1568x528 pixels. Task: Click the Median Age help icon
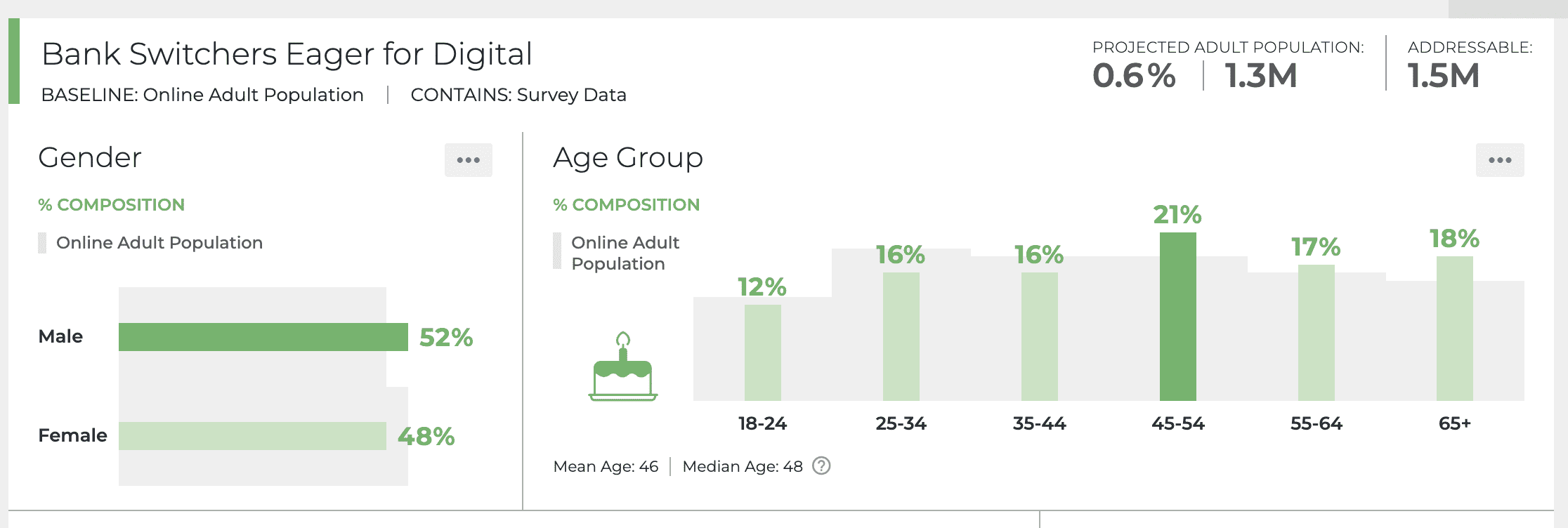821,466
